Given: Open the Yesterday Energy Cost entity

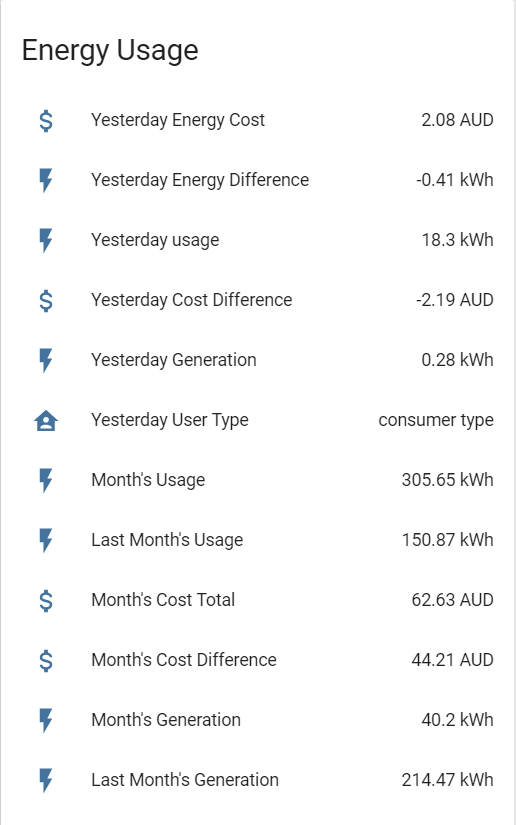Looking at the screenshot, I should [258, 120].
